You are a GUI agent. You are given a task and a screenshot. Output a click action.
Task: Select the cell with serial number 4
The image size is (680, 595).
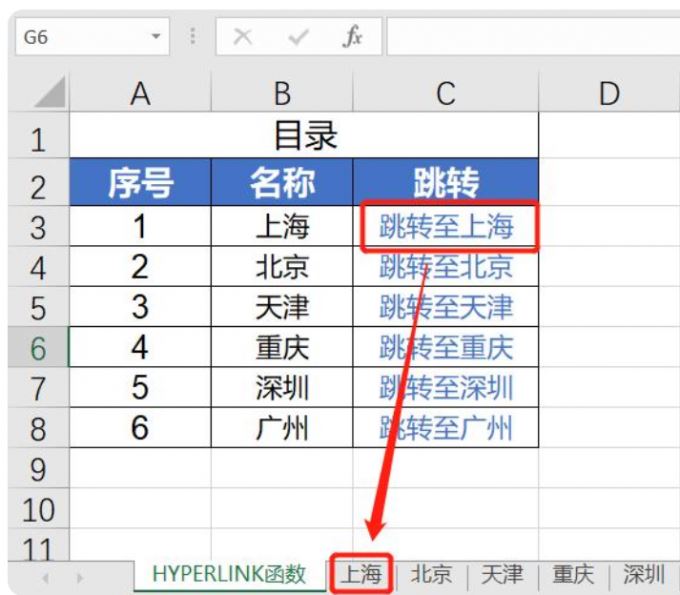pyautogui.click(x=141, y=347)
